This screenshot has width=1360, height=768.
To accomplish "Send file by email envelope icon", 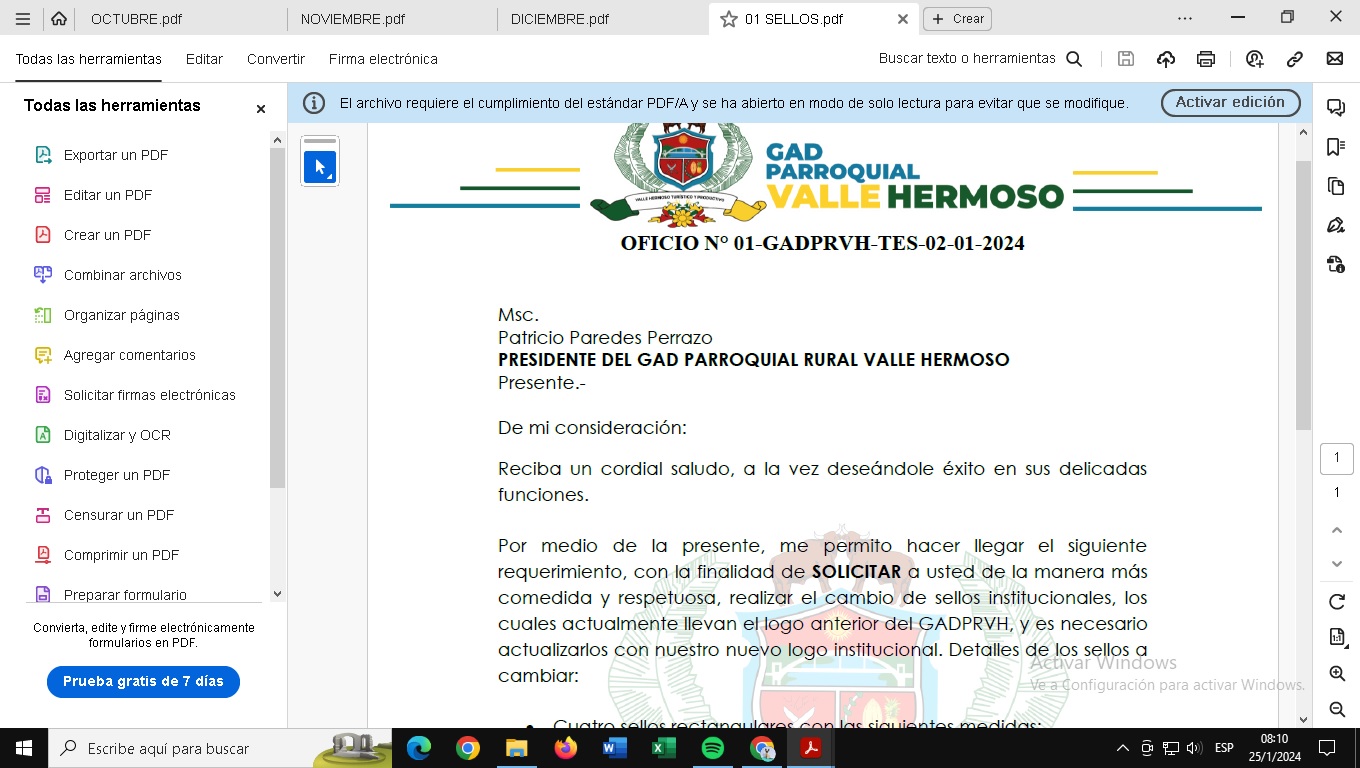I will [1335, 59].
